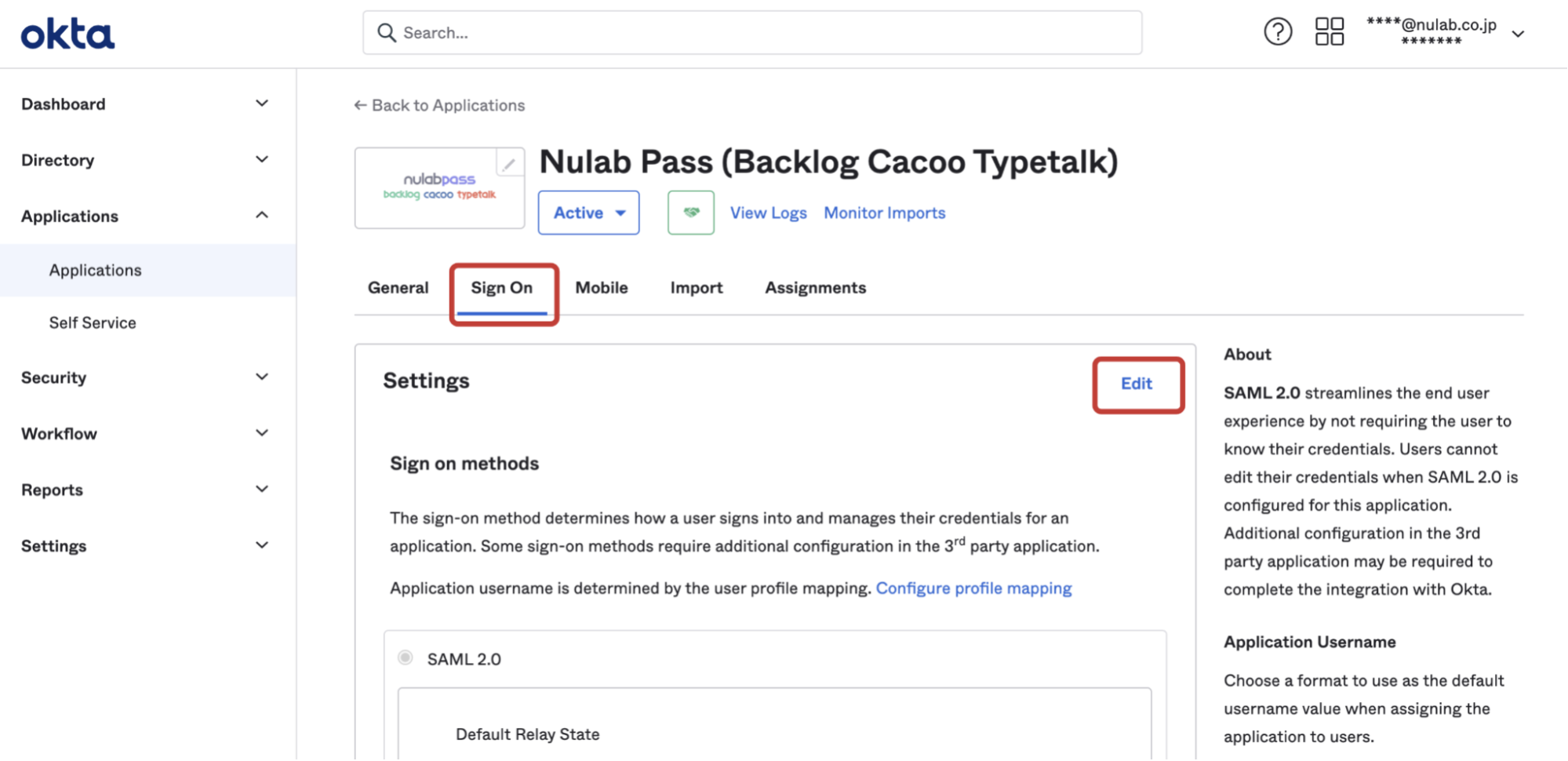Click the pencil icon on app logo
Screen dimensions: 1568x761
point(509,164)
